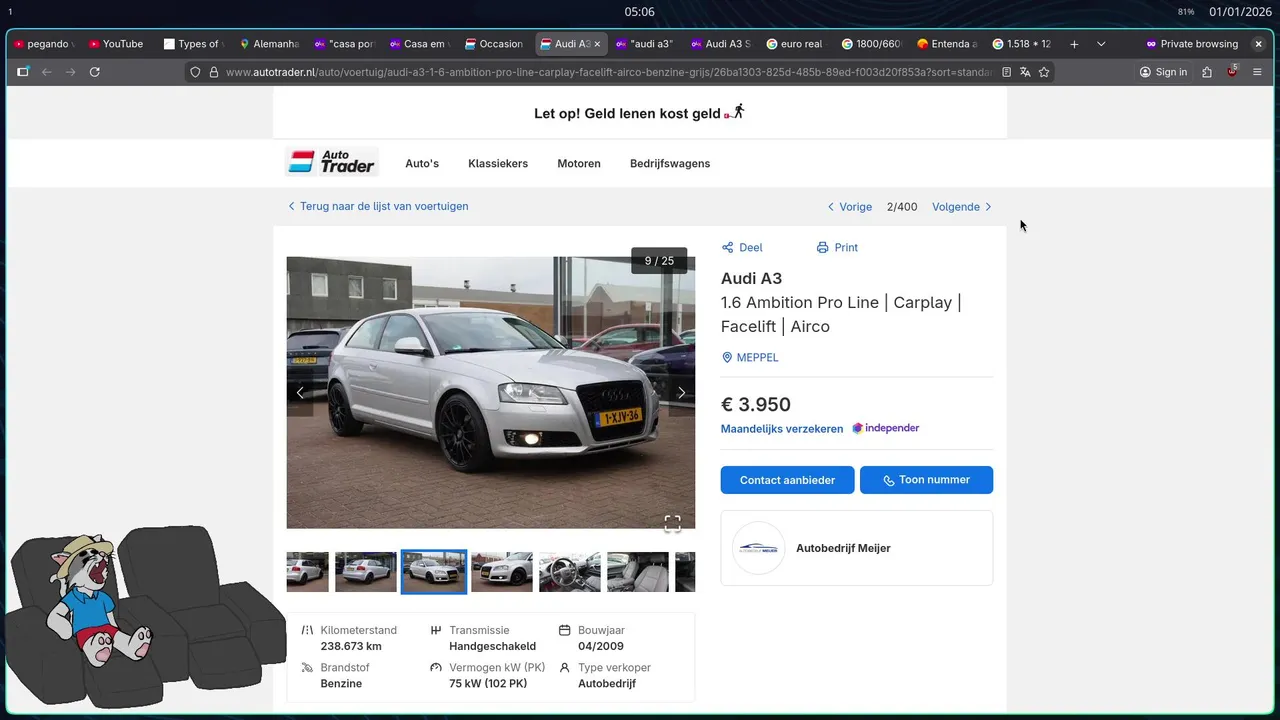This screenshot has height=720, width=1280.
Task: Show site info via padlock icon
Action: (213, 72)
